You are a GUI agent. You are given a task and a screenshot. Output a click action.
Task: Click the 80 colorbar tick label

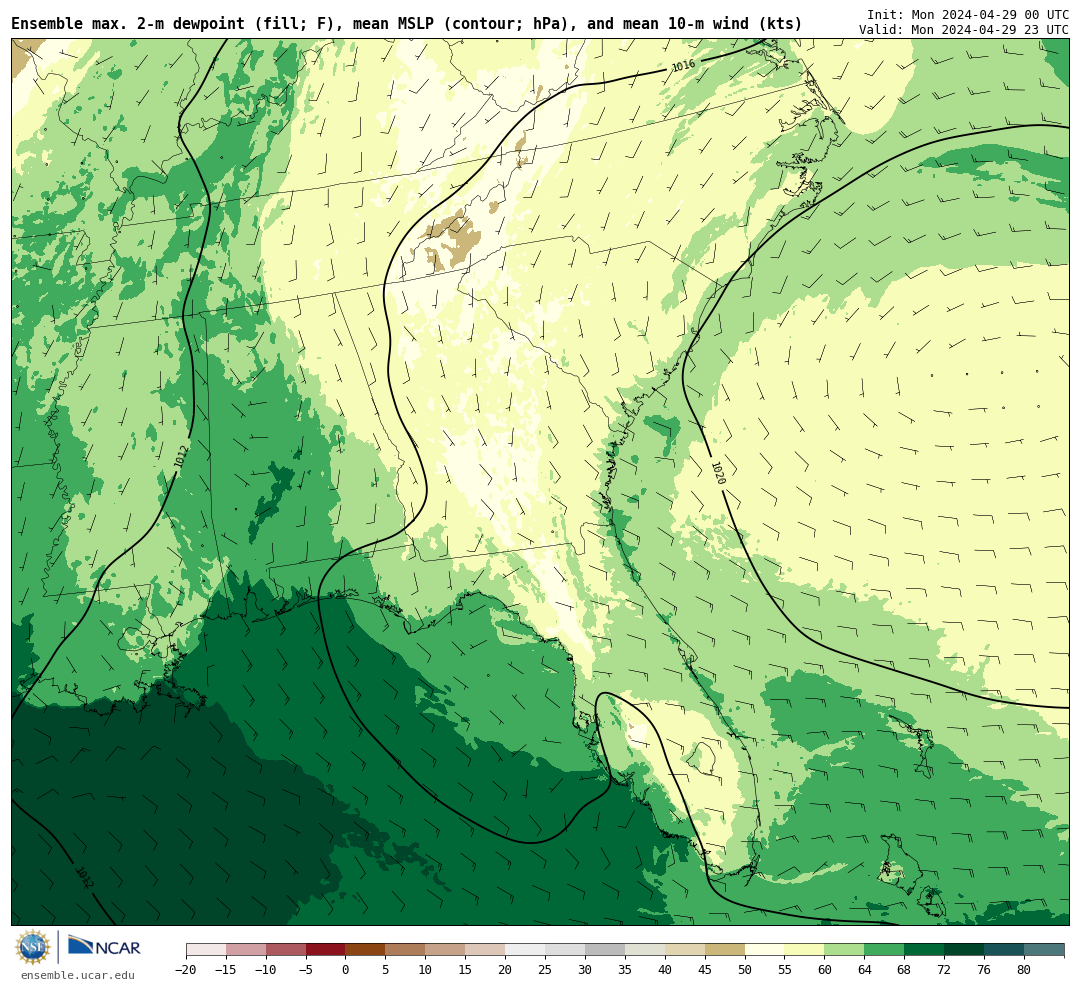(1024, 969)
